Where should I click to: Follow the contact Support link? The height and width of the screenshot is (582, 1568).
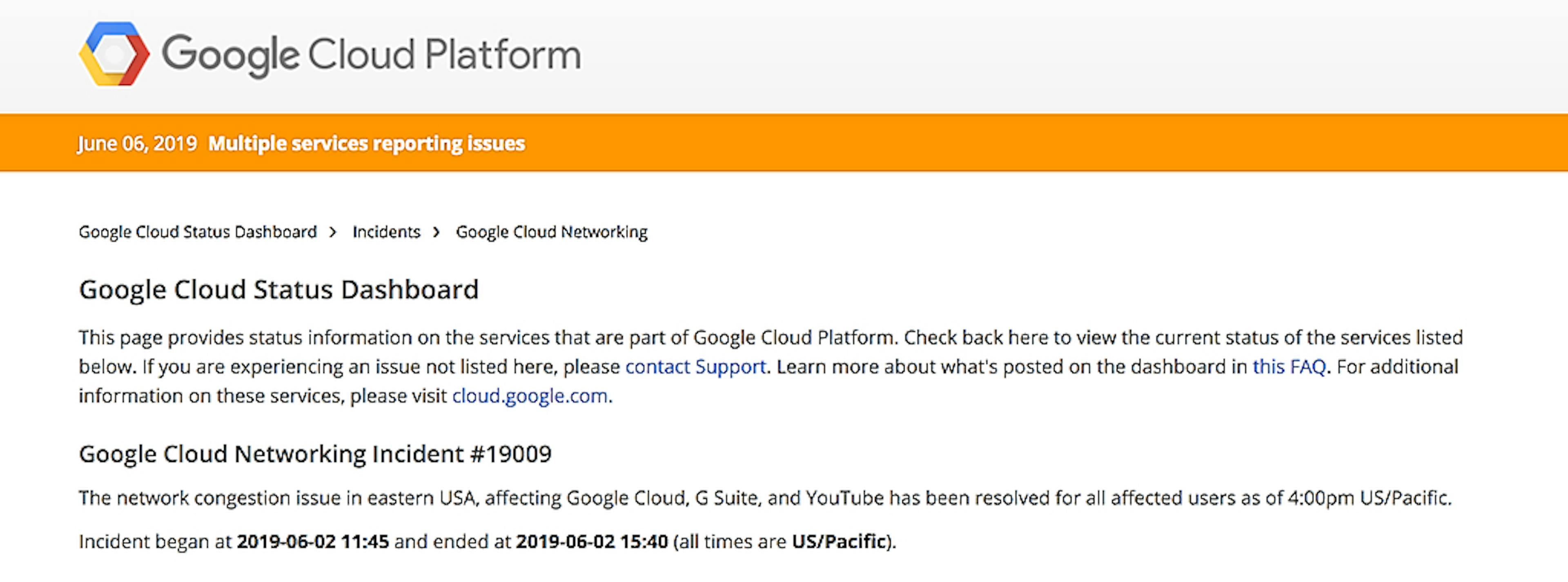tap(695, 367)
